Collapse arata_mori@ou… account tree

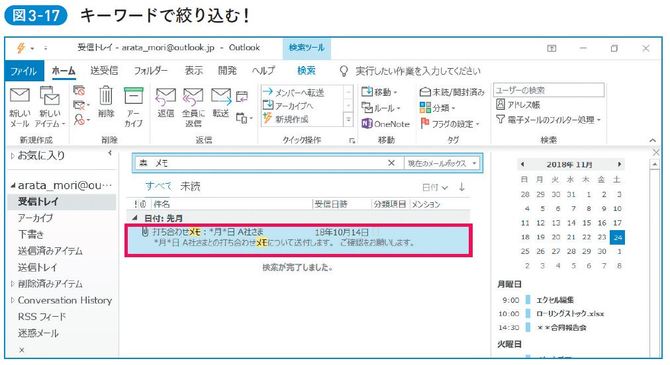(x=13, y=185)
